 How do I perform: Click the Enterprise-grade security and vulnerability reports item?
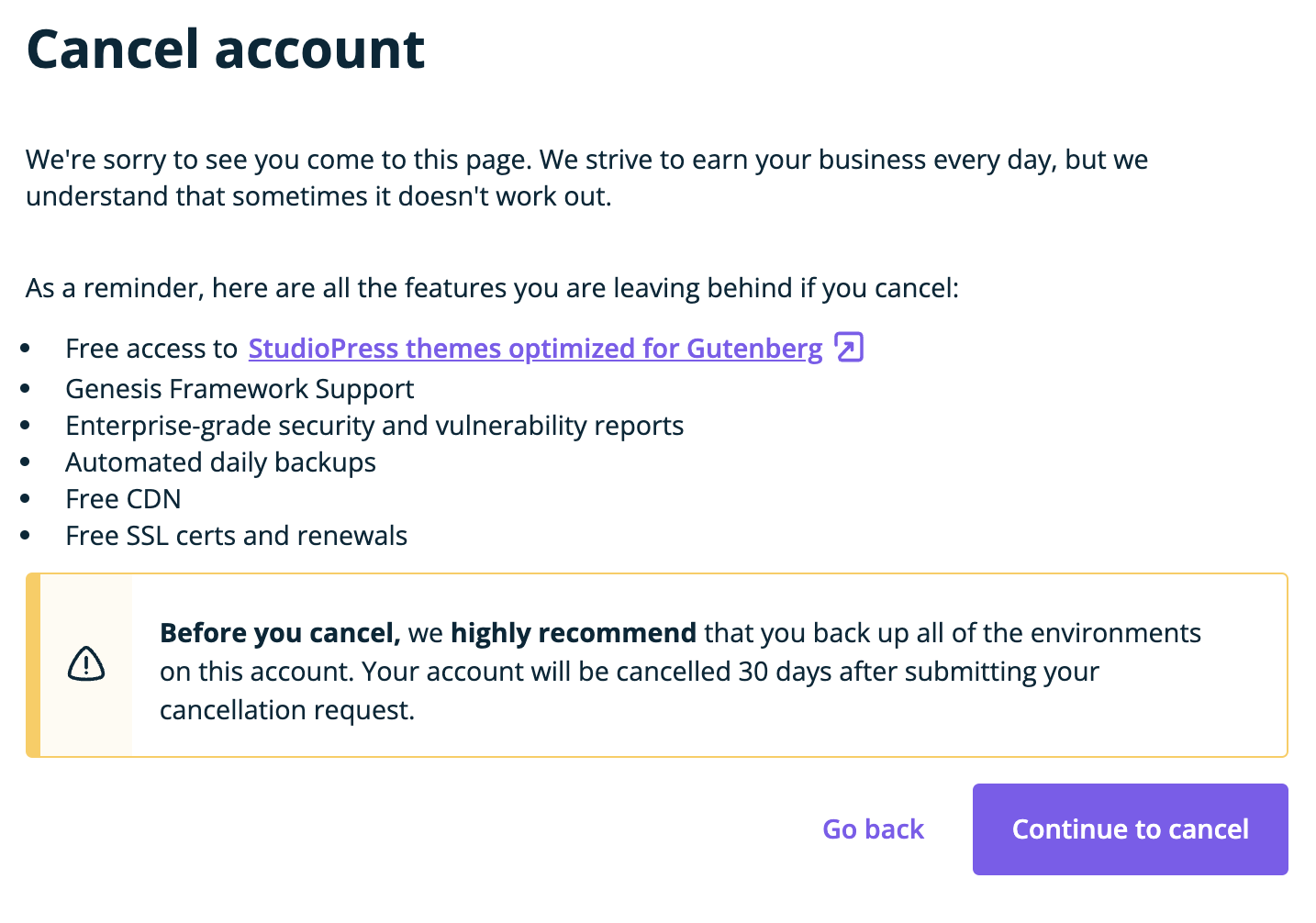(374, 426)
